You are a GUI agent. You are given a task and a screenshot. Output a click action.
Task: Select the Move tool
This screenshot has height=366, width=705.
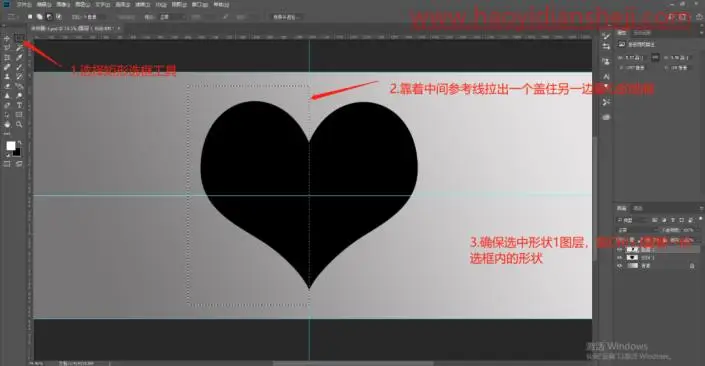coord(7,39)
